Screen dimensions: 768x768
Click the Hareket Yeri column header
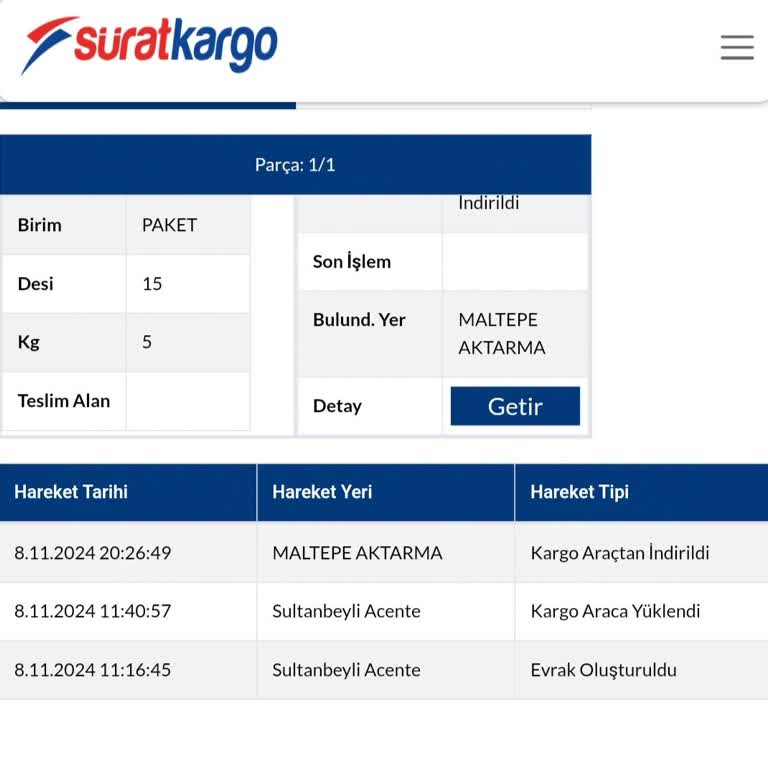(385, 492)
